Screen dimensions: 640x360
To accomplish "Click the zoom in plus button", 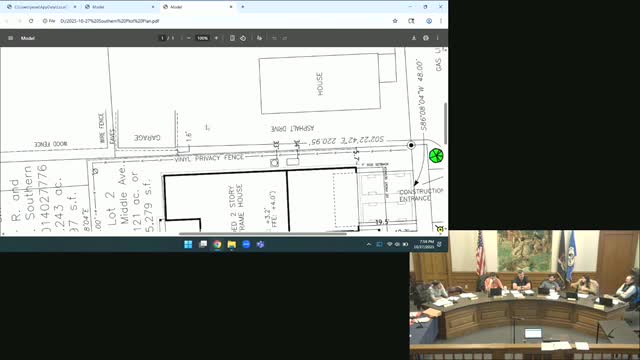I will click(216, 38).
